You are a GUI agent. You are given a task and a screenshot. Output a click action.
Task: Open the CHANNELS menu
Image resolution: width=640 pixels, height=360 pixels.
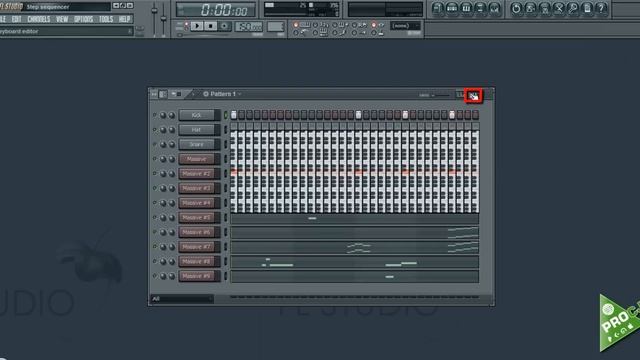[39, 19]
